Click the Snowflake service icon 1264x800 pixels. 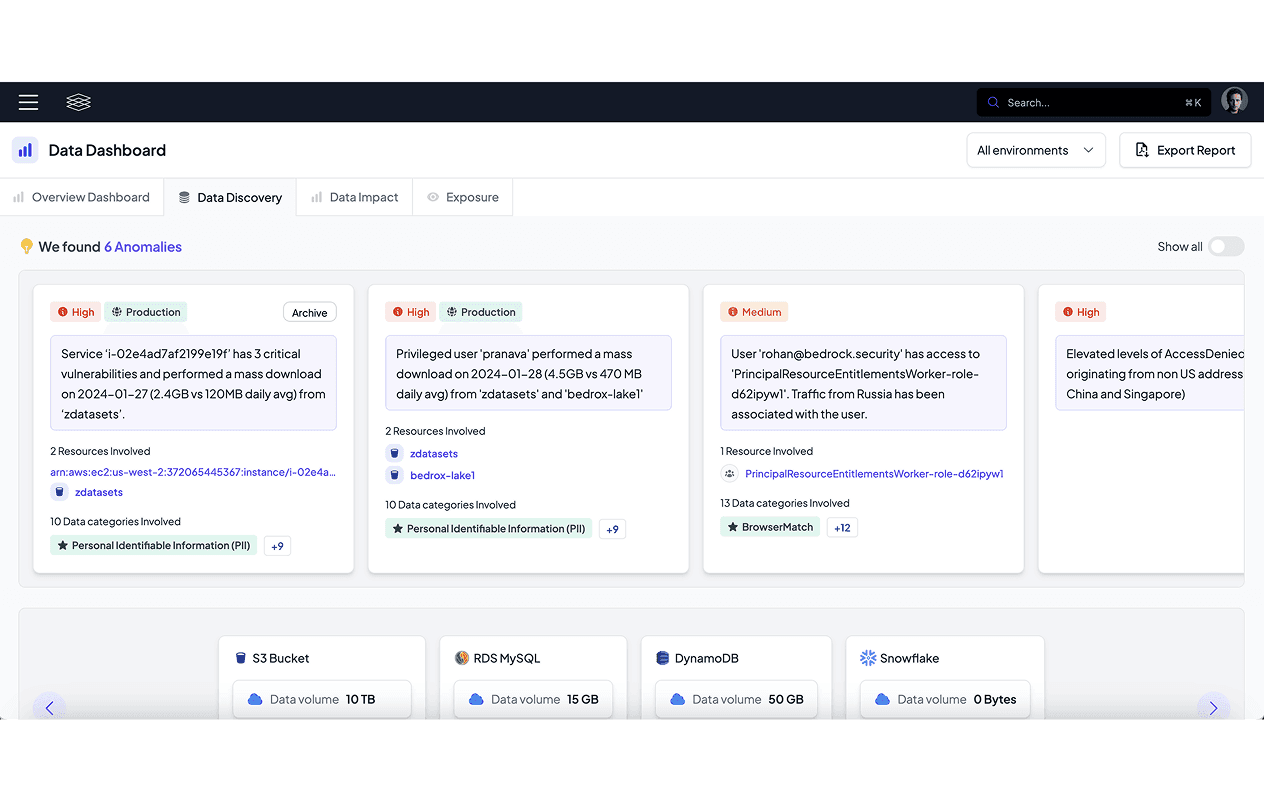[x=869, y=658]
